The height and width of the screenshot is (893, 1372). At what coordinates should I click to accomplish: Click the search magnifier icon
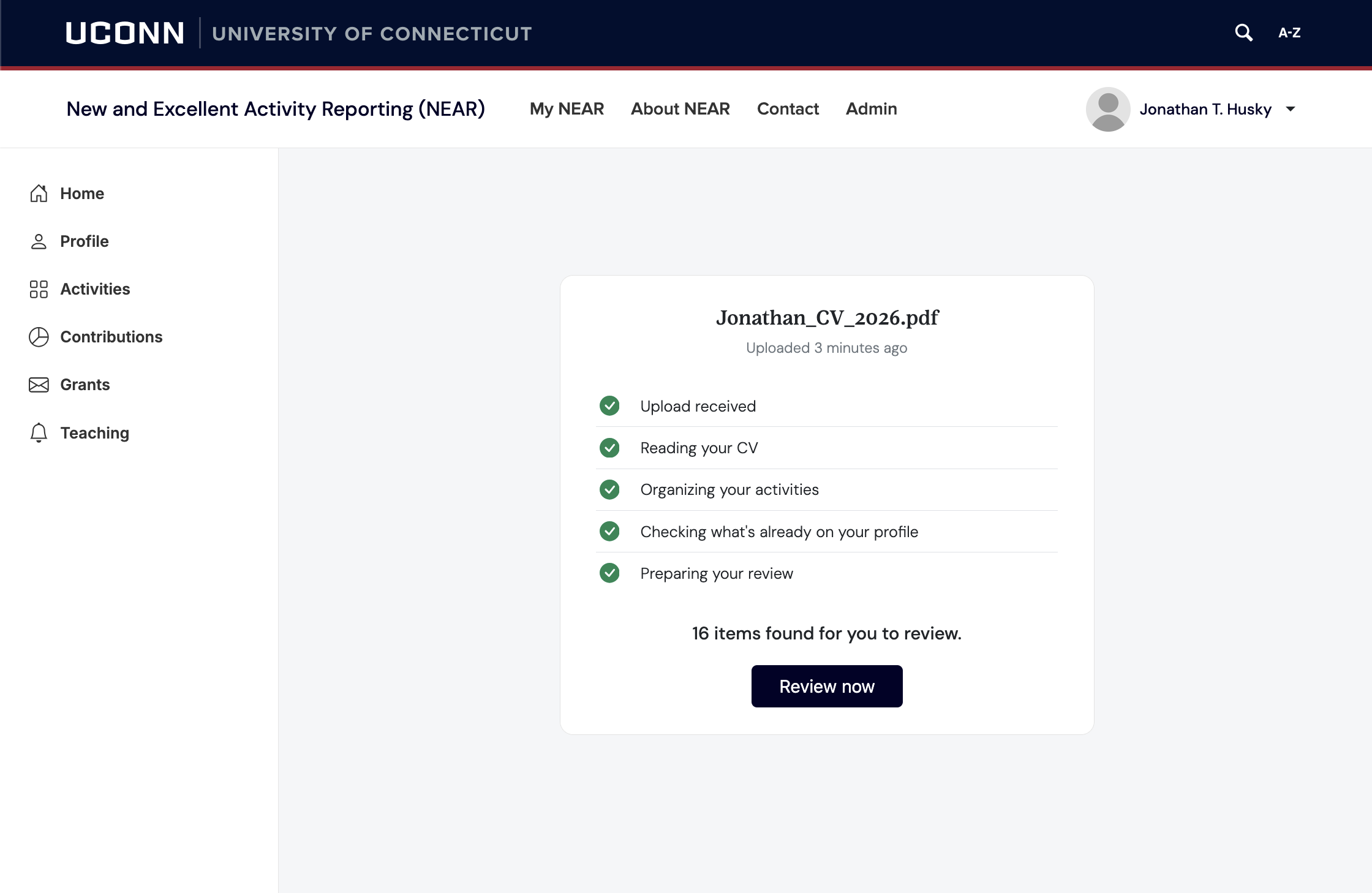click(1243, 32)
